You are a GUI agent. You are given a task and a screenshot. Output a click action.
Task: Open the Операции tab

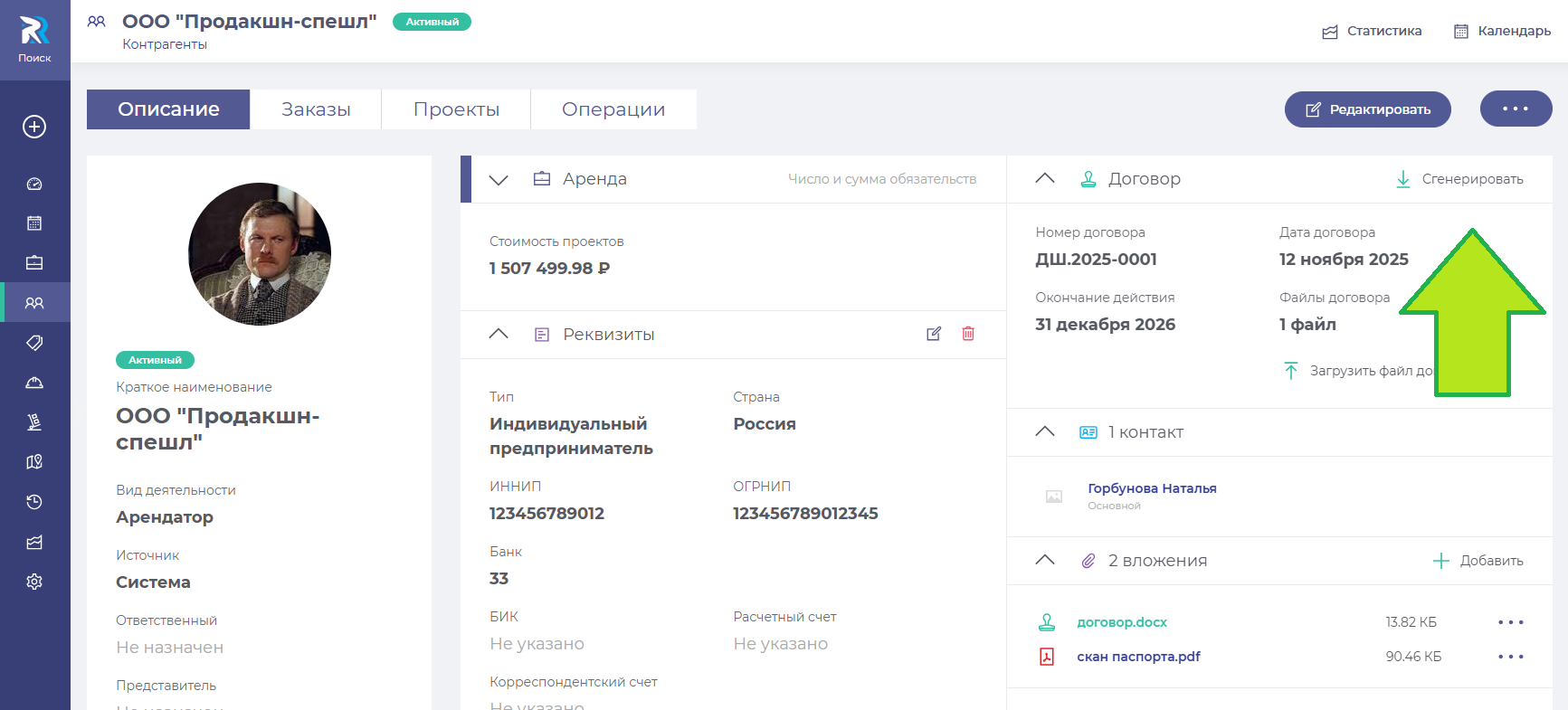(x=613, y=109)
